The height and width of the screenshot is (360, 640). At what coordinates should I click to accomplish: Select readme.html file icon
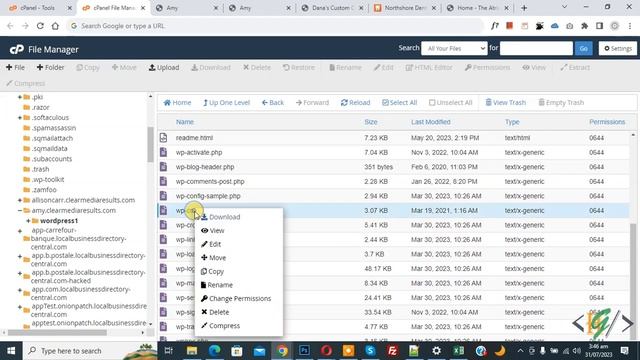tap(163, 138)
